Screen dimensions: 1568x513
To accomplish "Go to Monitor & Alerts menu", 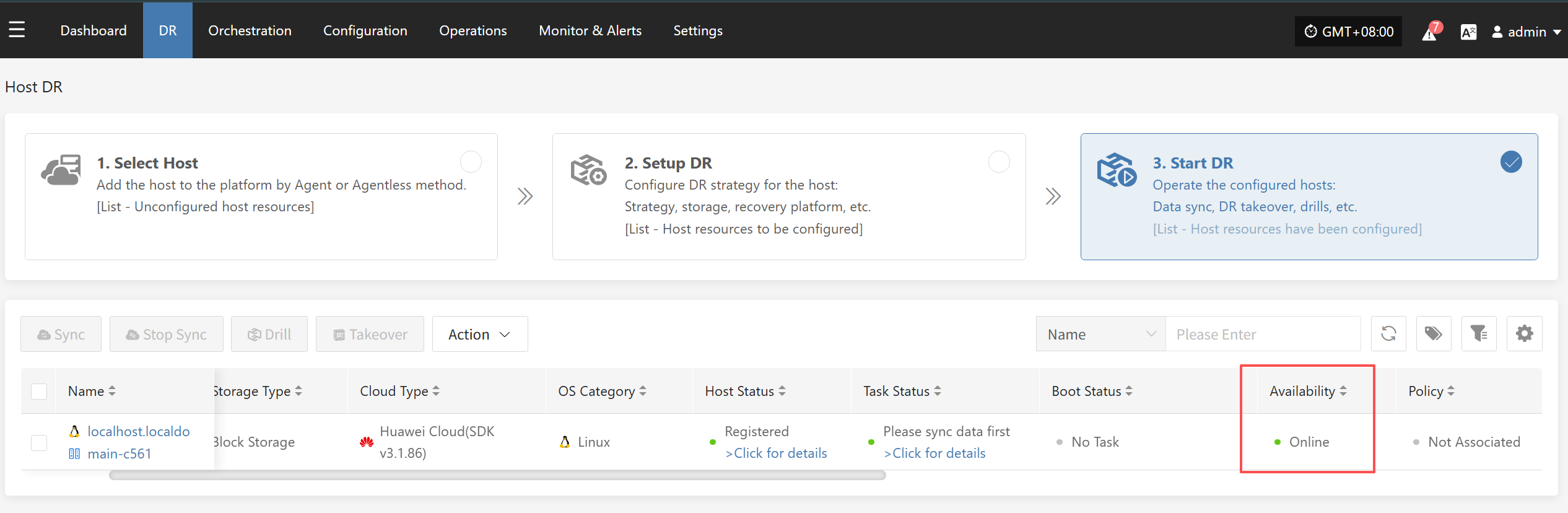I will [x=590, y=30].
